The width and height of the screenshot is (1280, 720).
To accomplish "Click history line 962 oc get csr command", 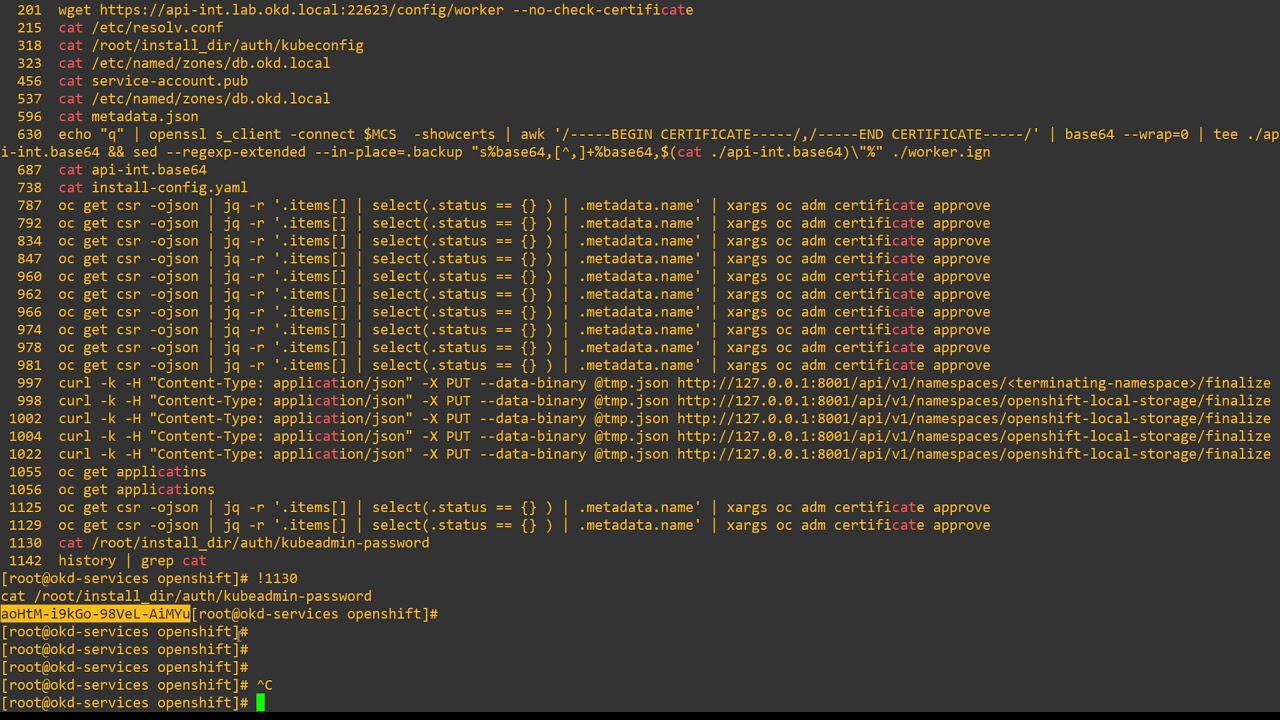I will 524,294.
